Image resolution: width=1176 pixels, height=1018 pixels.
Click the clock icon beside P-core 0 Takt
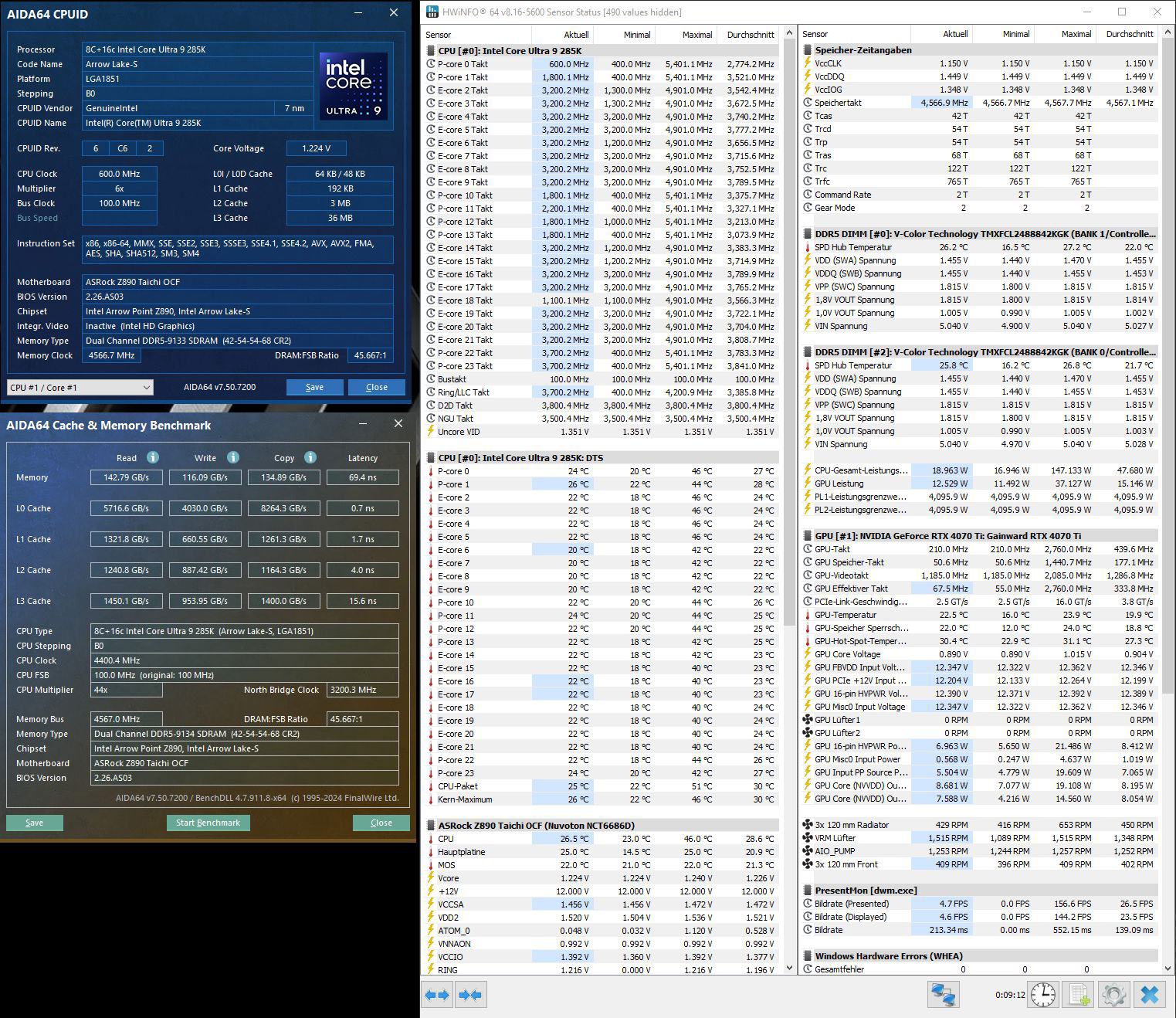tap(431, 64)
